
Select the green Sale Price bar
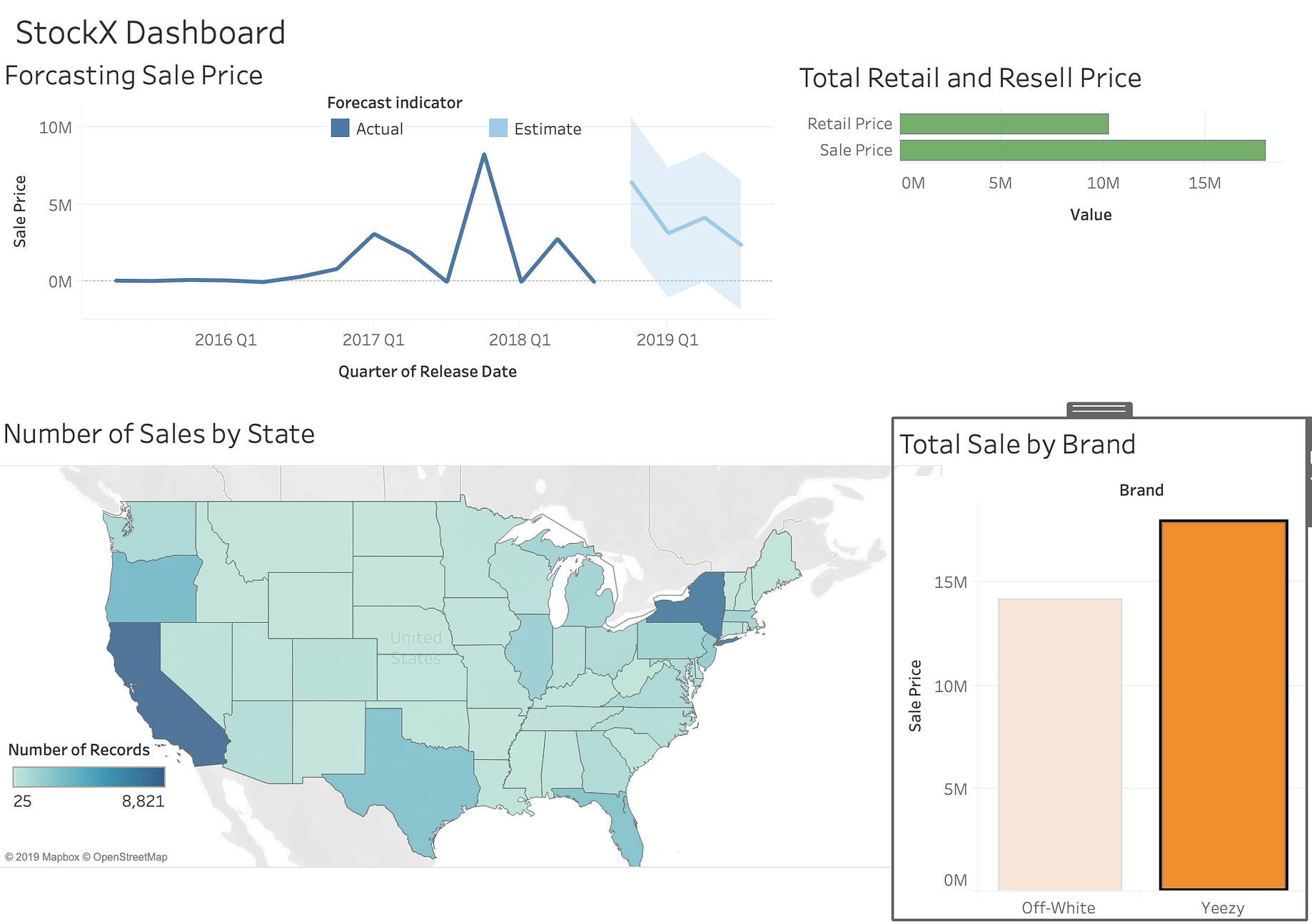tap(1083, 151)
